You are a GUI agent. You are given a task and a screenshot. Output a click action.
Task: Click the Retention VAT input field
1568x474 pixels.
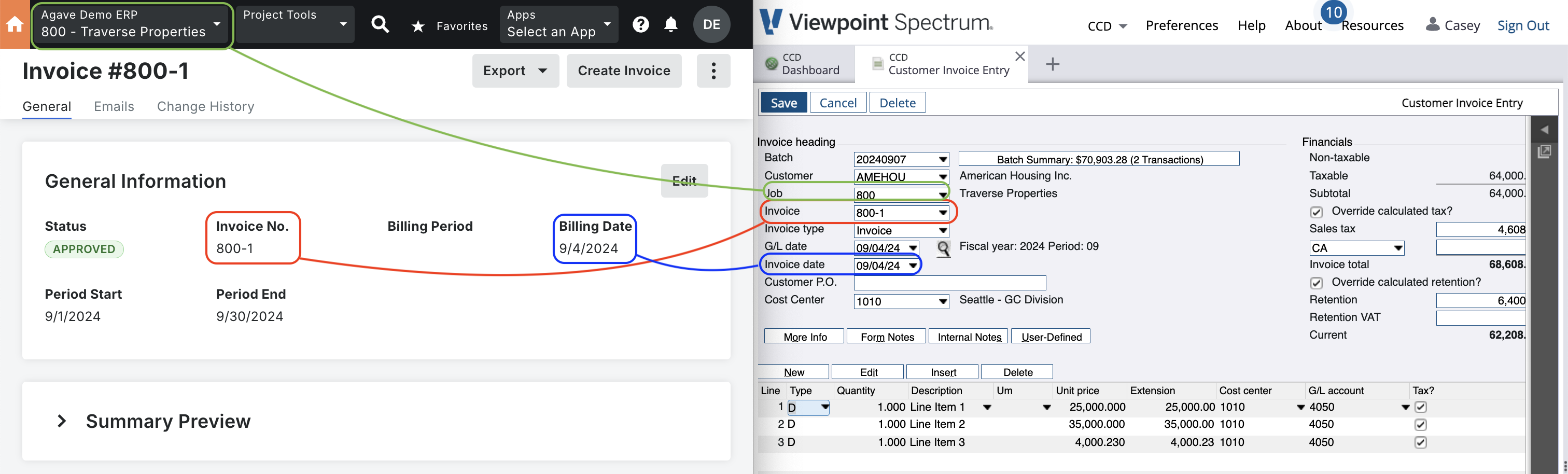[x=1480, y=318]
